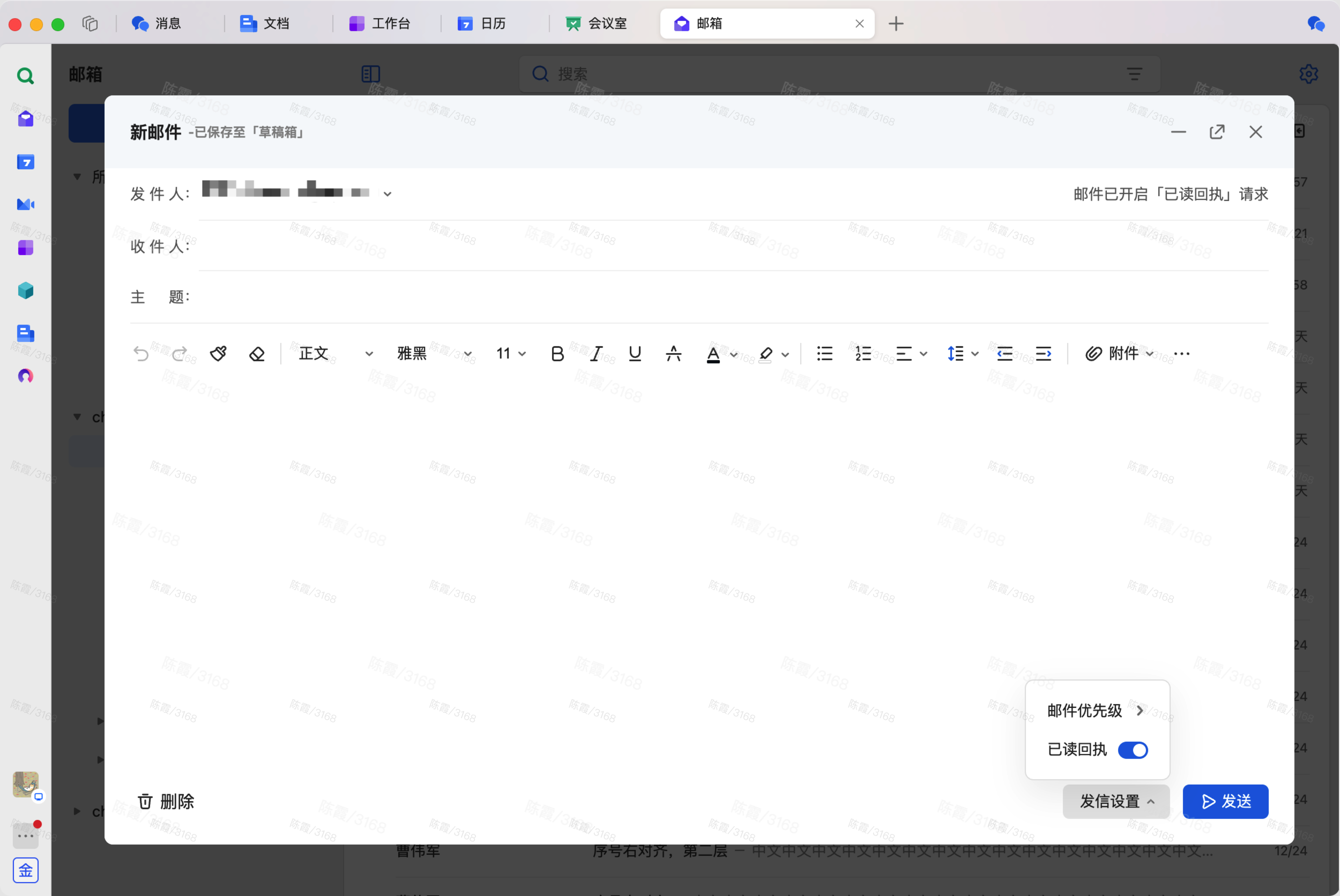Expand the sender address dropdown
The image size is (1340, 896).
(x=387, y=194)
